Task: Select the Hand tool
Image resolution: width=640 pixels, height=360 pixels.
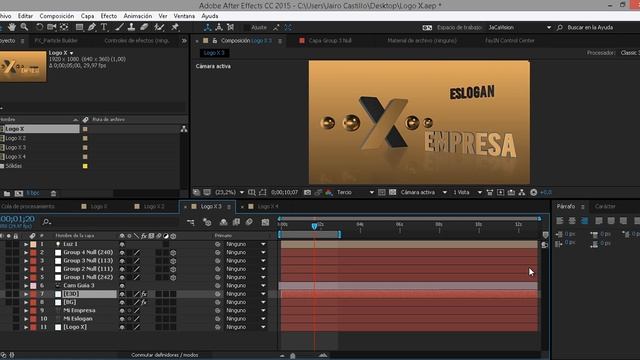Action: [x=12, y=27]
